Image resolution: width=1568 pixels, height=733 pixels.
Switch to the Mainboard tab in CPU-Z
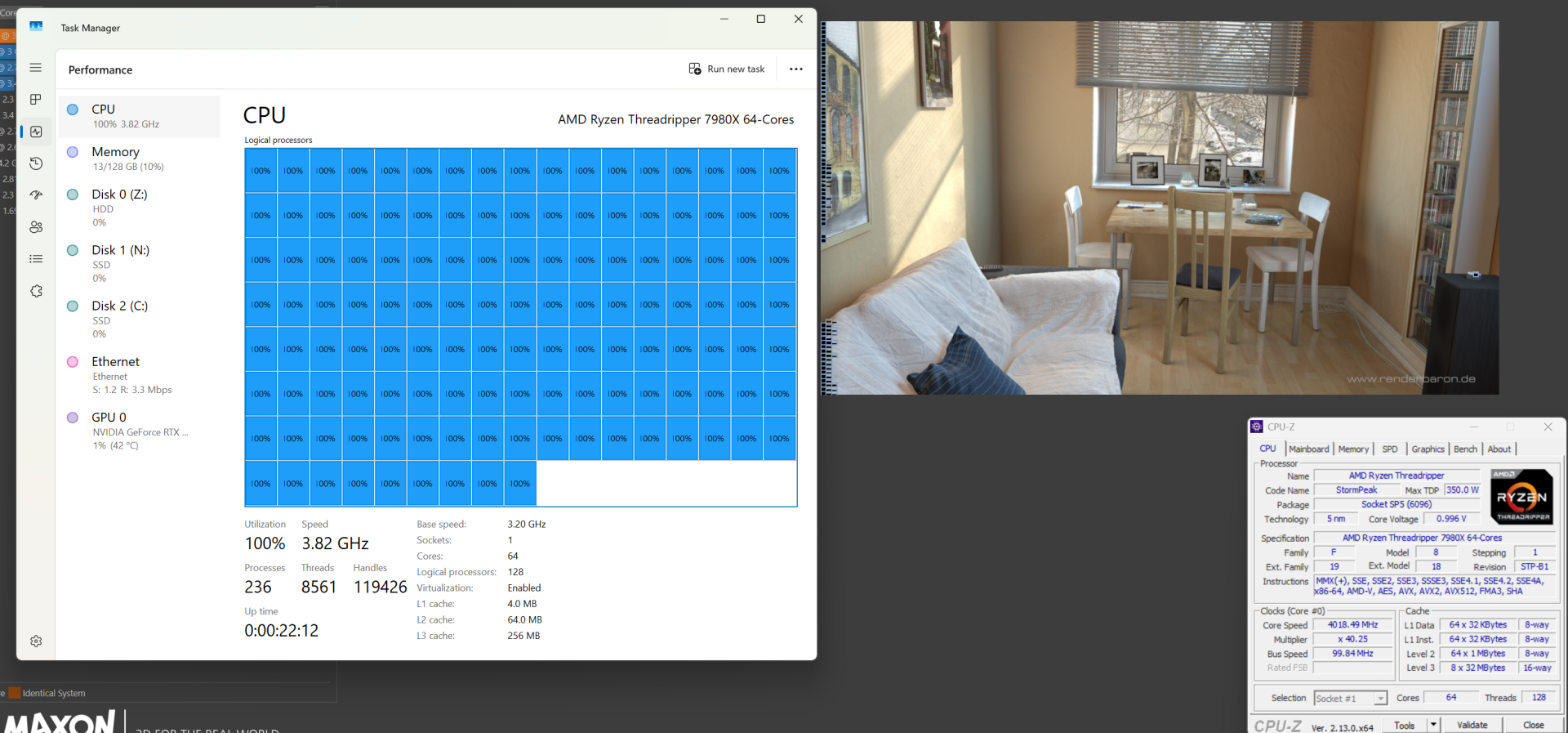click(1308, 449)
